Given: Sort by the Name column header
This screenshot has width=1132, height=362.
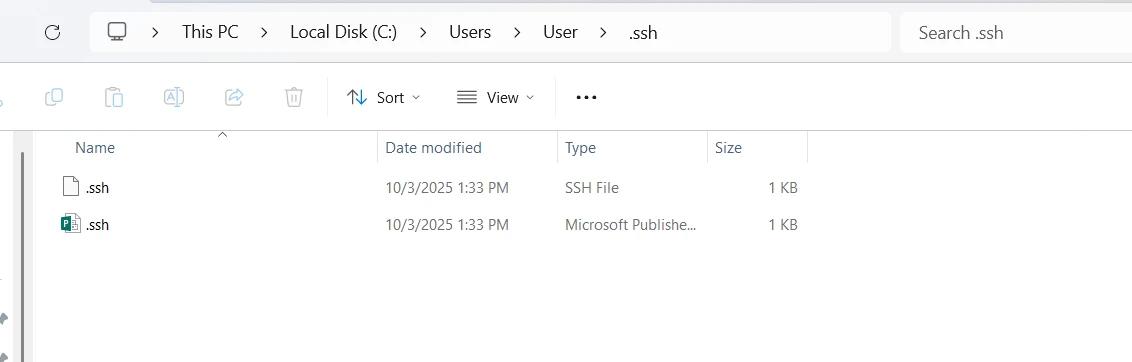Looking at the screenshot, I should tap(95, 147).
